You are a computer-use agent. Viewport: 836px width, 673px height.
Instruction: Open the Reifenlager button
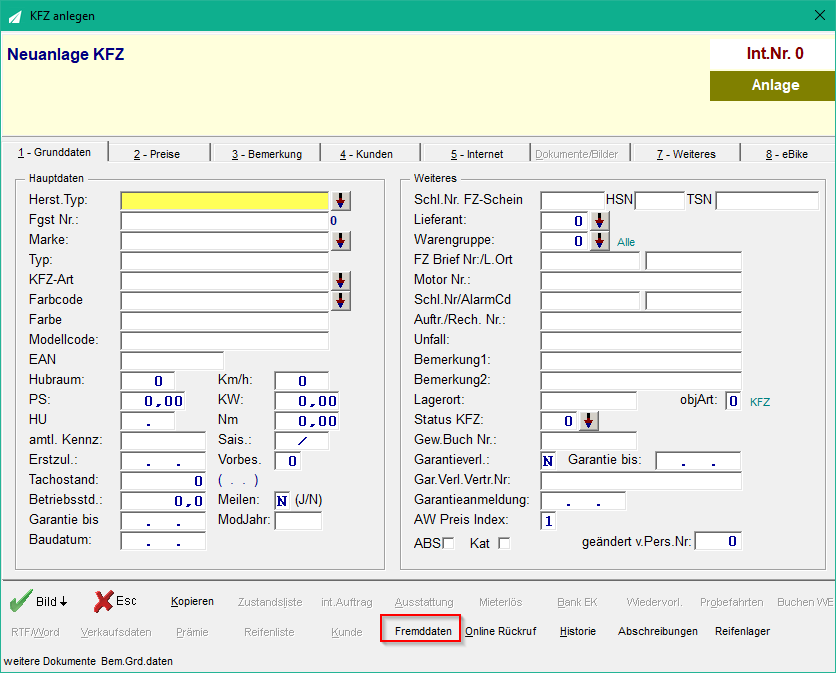point(742,631)
